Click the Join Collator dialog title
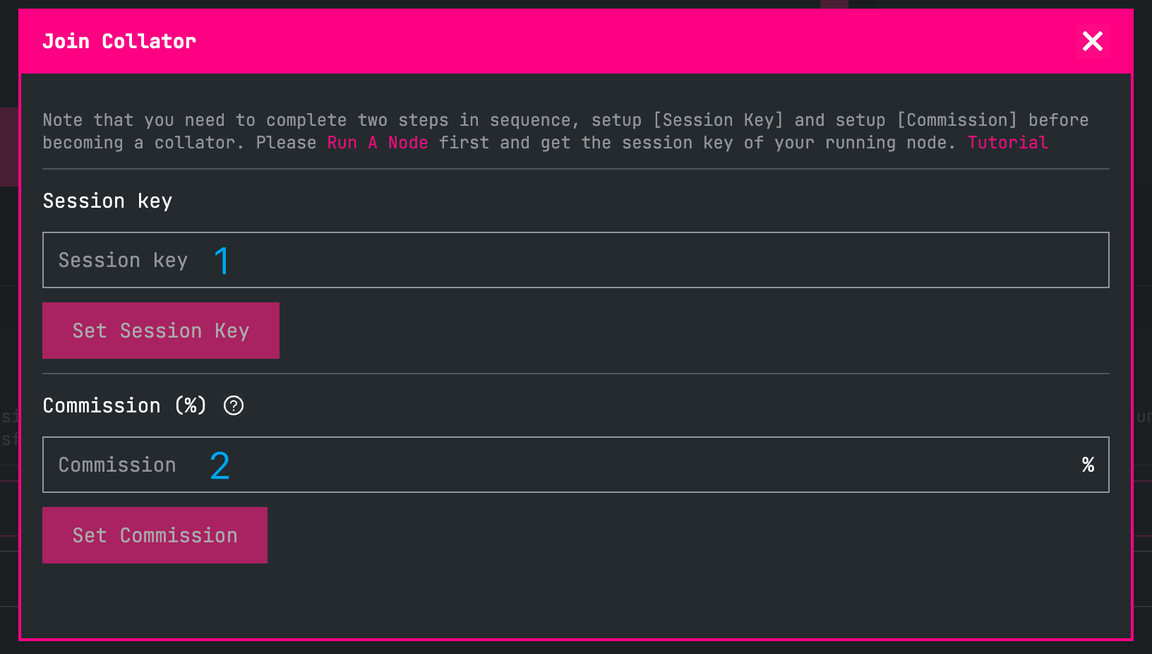This screenshot has height=654, width=1152. point(119,41)
